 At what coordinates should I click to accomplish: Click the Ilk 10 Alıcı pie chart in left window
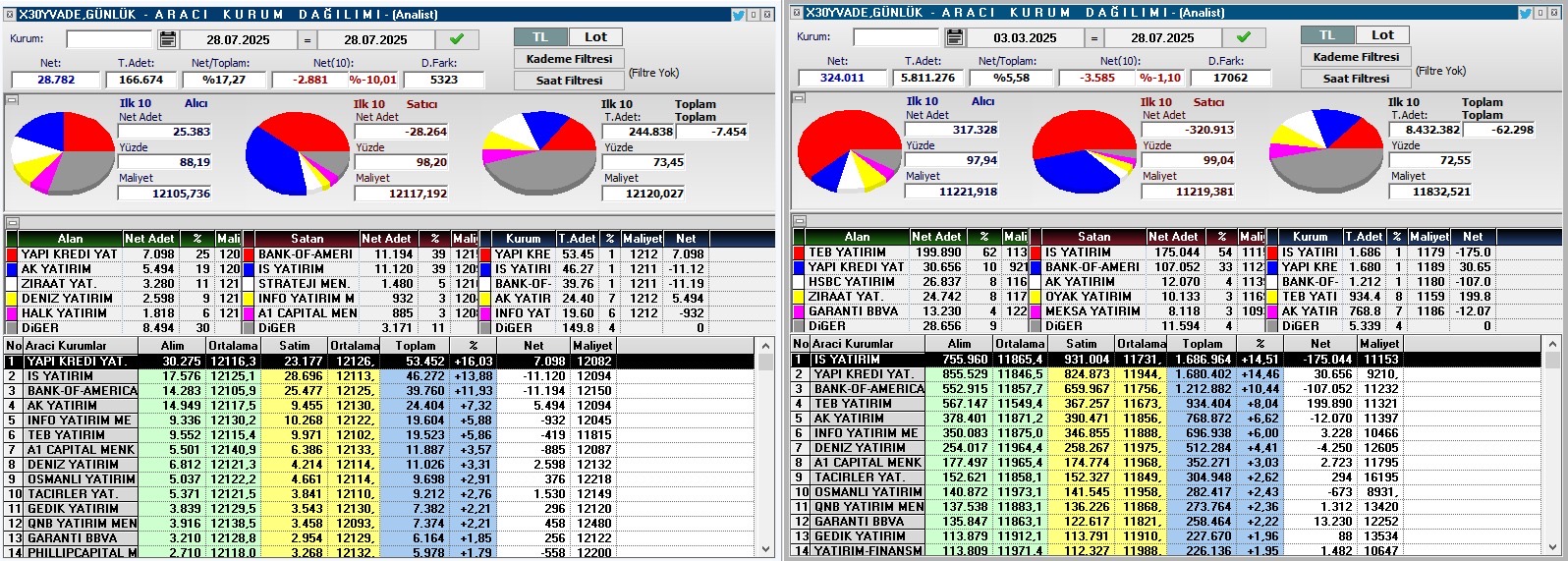(63, 152)
